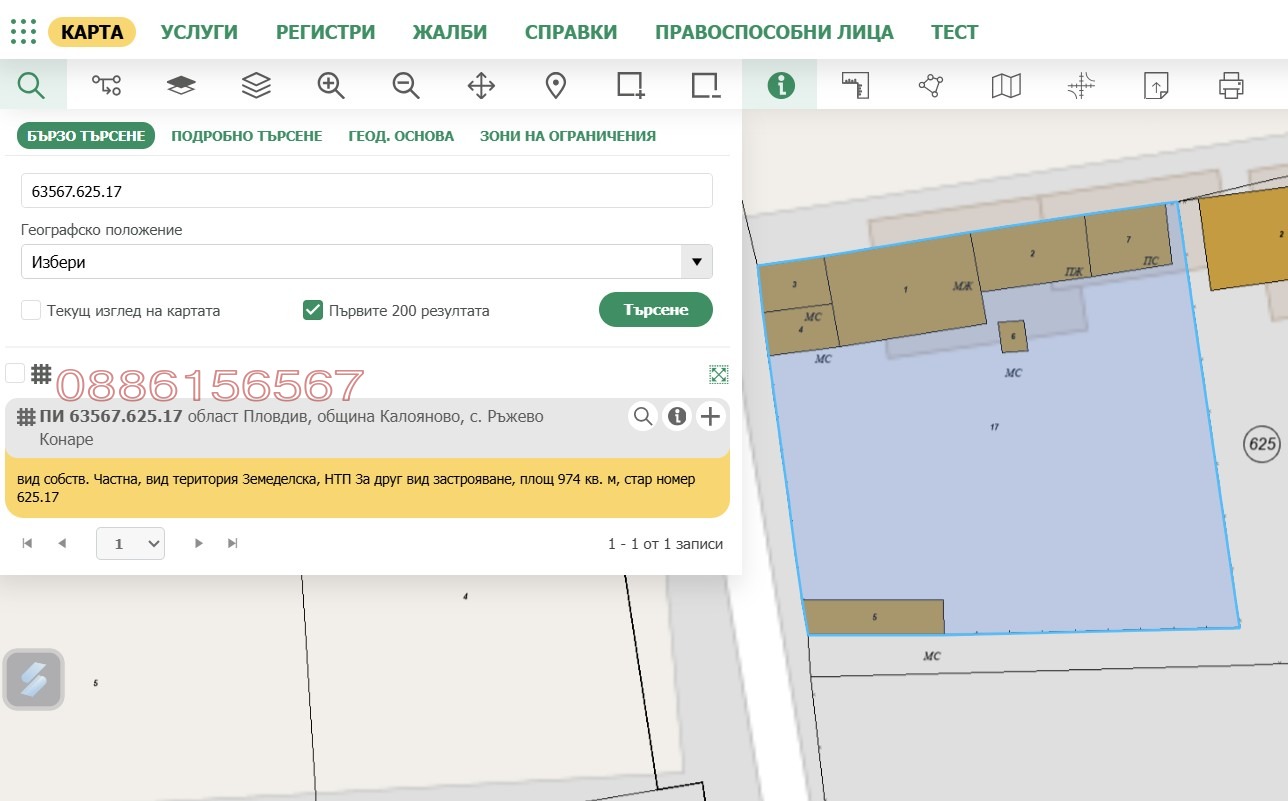The width and height of the screenshot is (1288, 801).
Task: Open the layers stack panel icon
Action: coord(256,85)
